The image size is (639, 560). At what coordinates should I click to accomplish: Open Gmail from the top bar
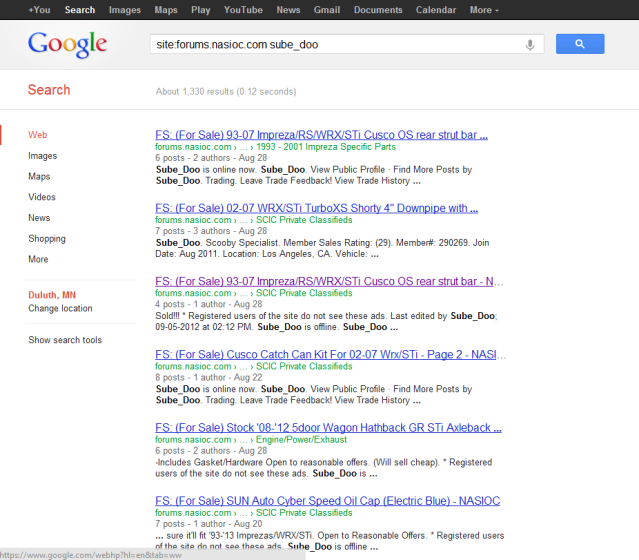327,10
